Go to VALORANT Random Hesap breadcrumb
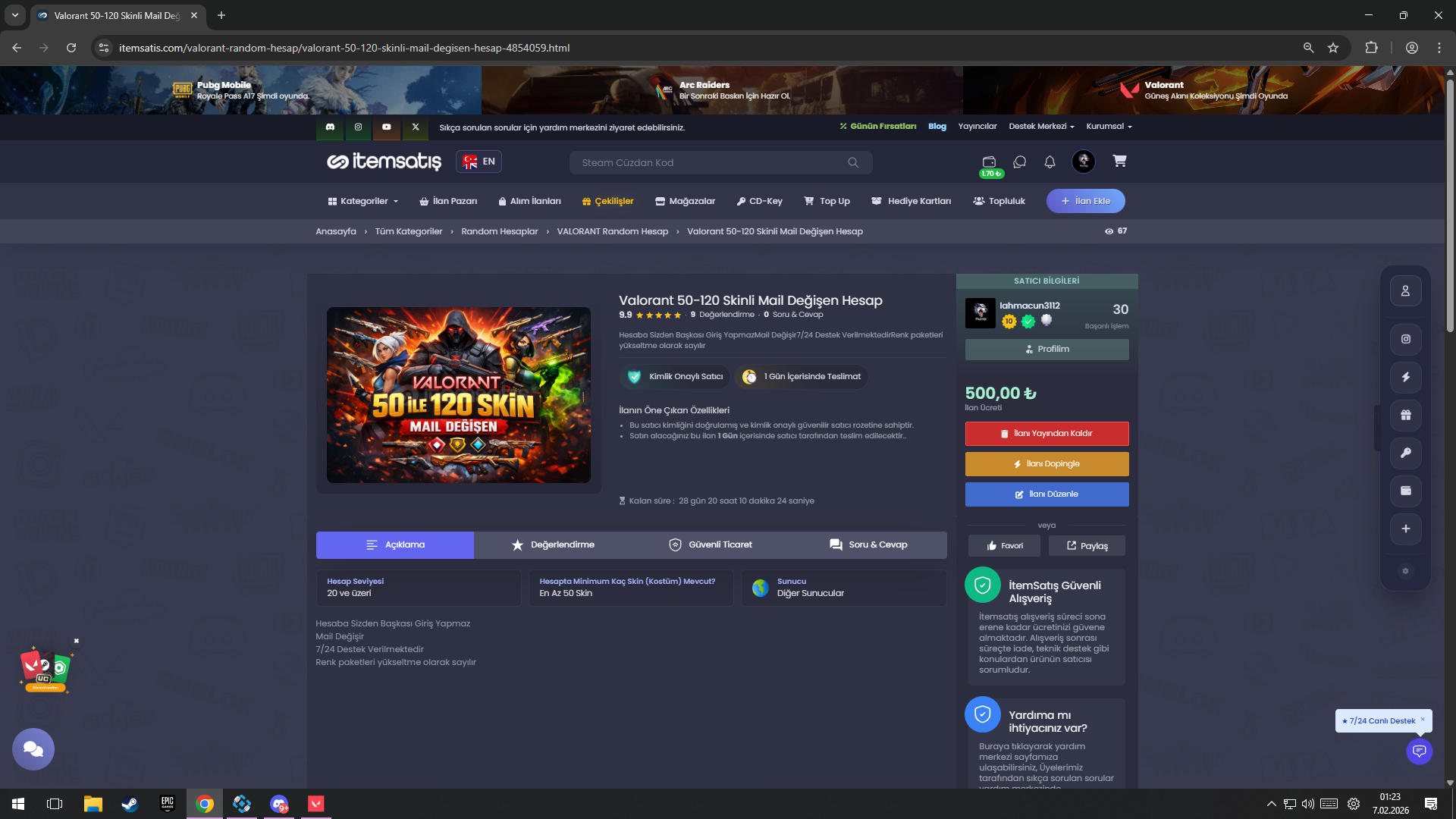This screenshot has width=1456, height=819. (x=613, y=231)
